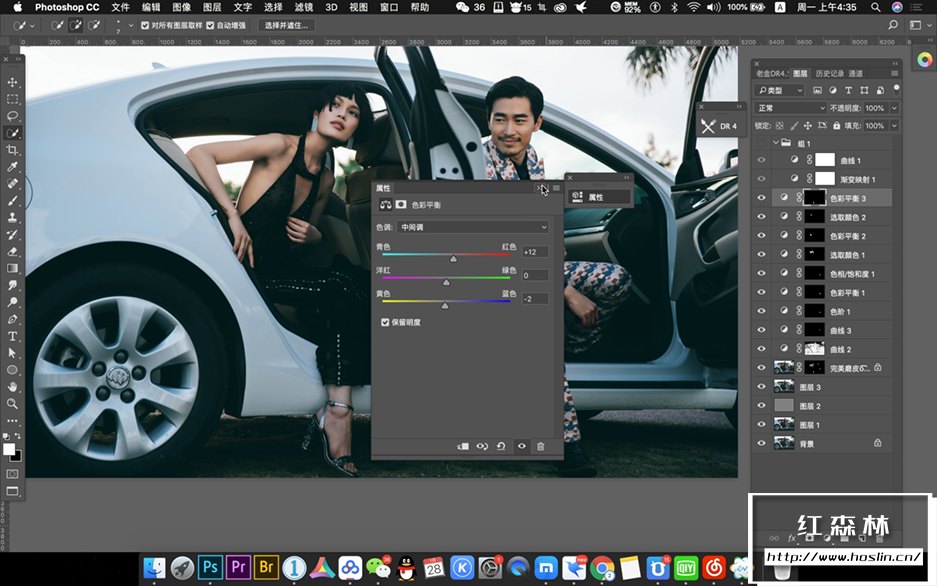Select the Zoom tool in toolbar

click(13, 403)
